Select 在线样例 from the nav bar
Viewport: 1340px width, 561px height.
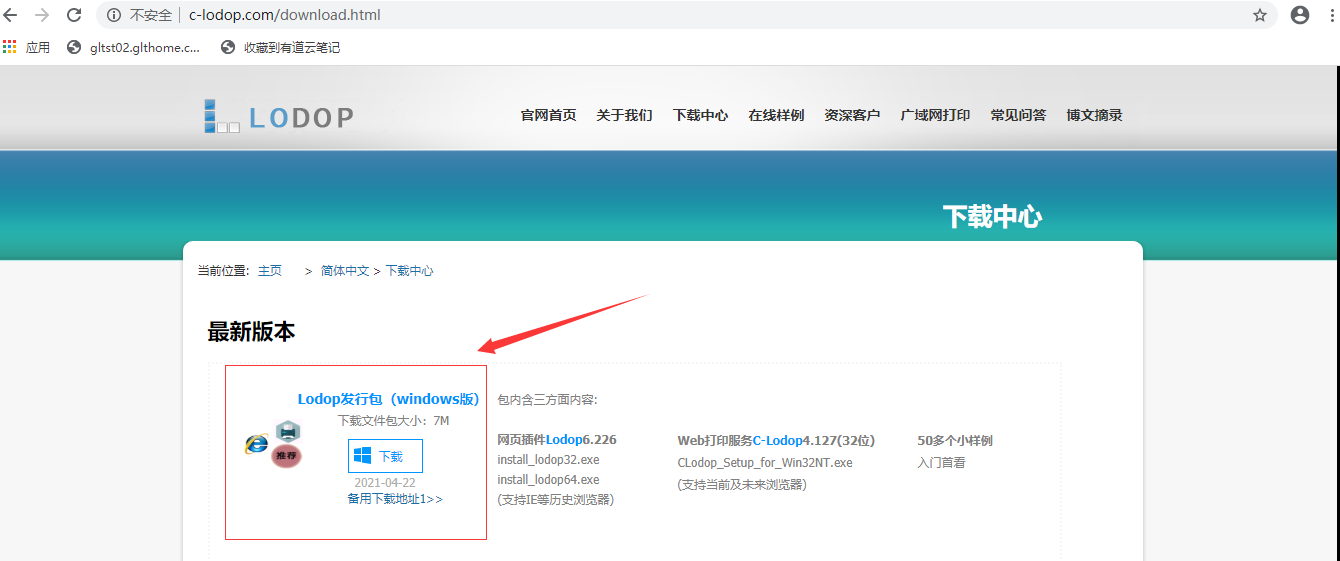[x=776, y=115]
